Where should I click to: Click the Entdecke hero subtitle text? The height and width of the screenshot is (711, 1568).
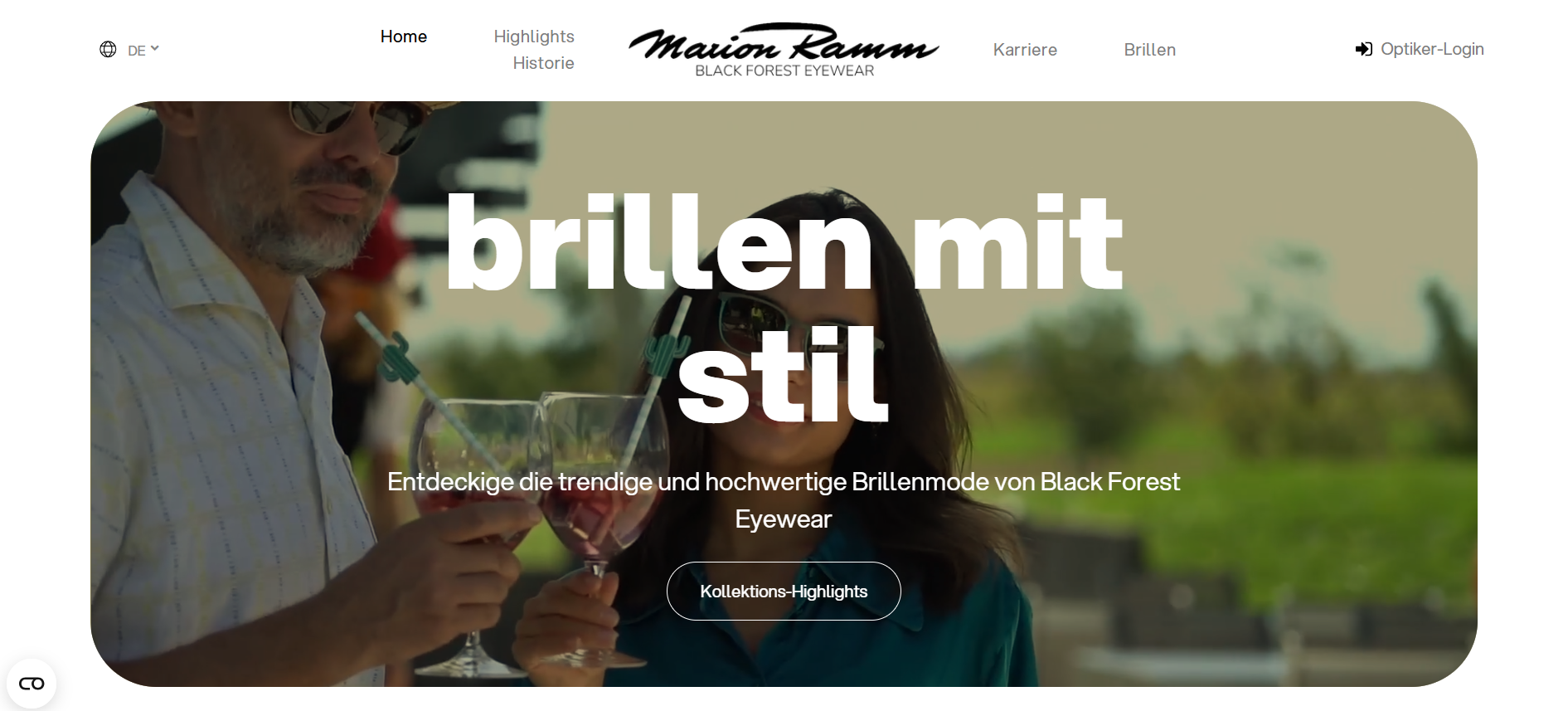(x=784, y=500)
